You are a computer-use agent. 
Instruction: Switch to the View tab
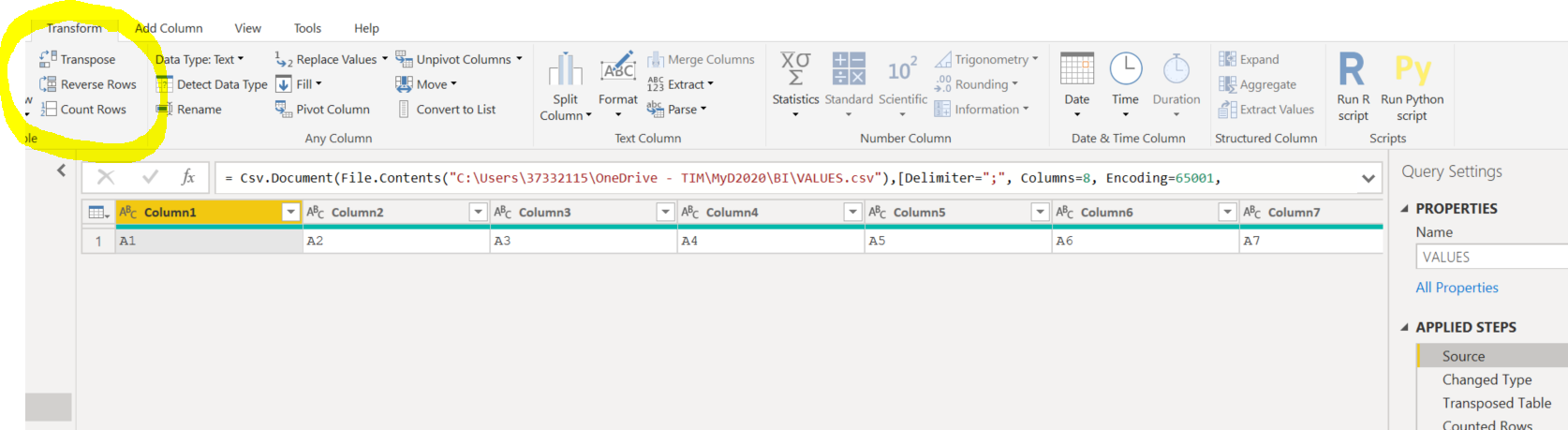tap(248, 28)
